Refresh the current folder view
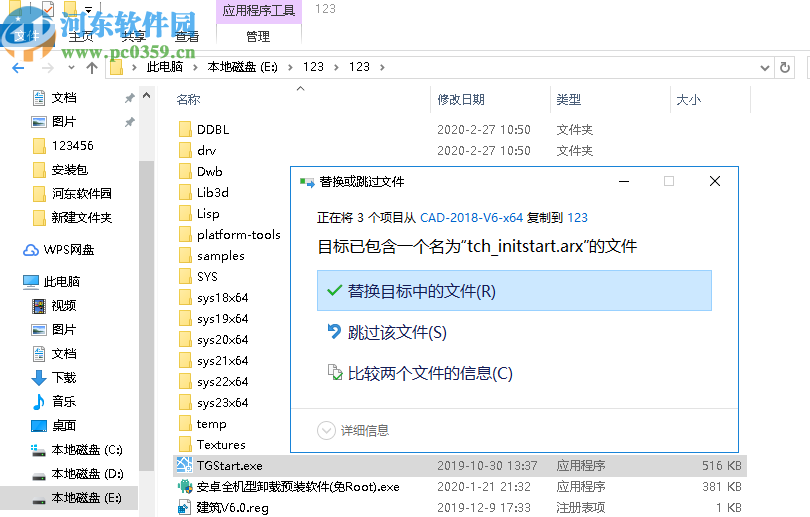This screenshot has width=810, height=517. 785,67
